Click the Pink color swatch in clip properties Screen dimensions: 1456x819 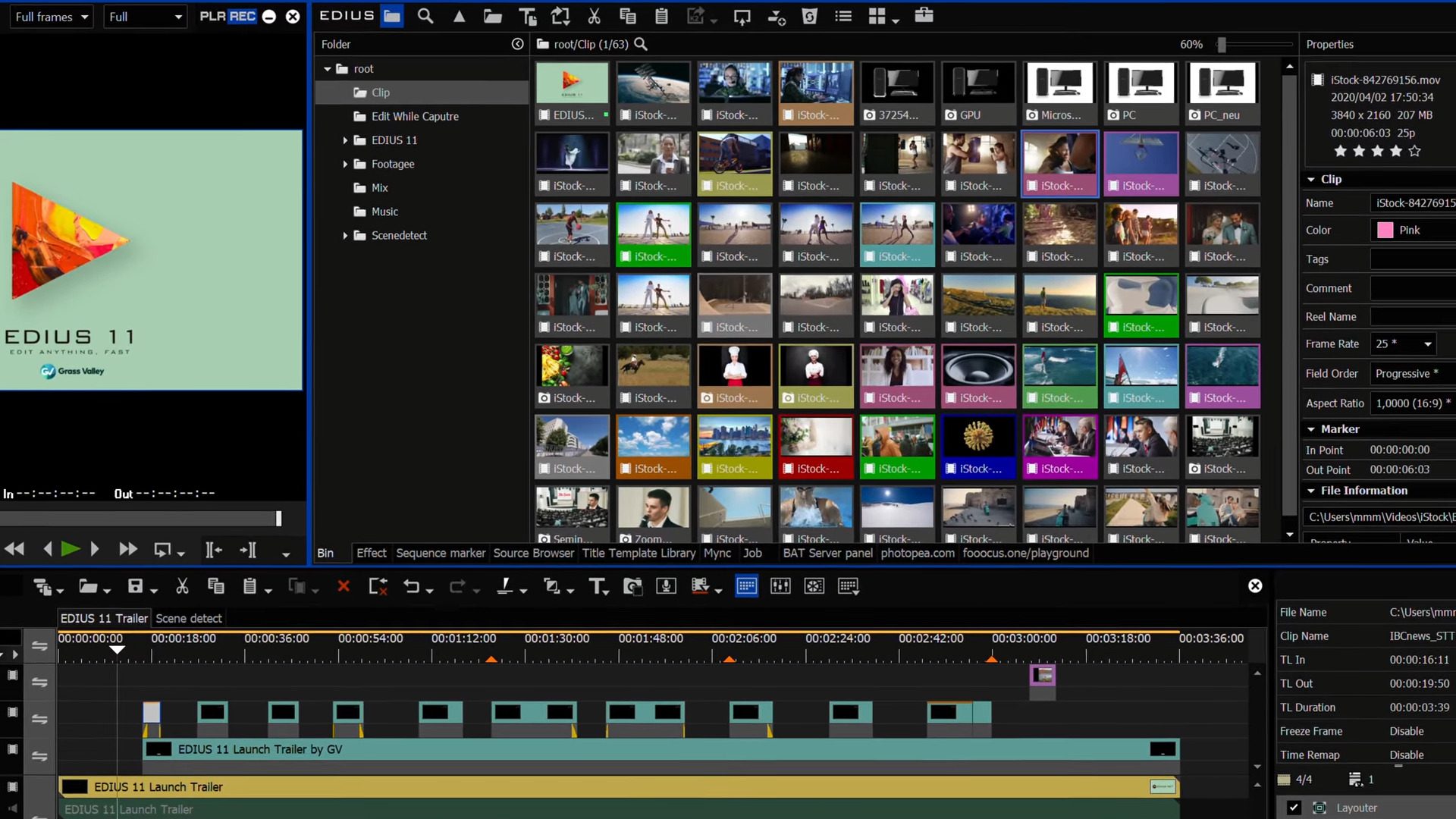[x=1386, y=230]
